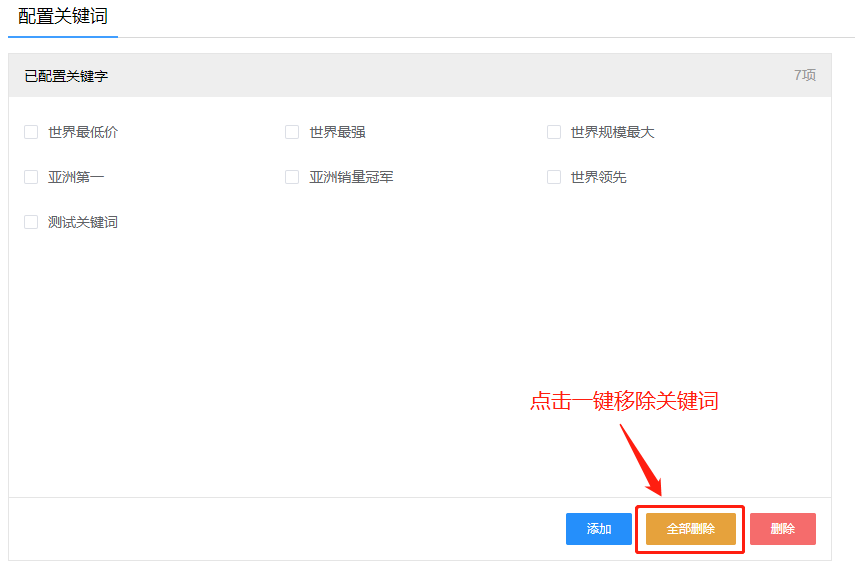Tick the 世界最强 checkbox
This screenshot has height=573, width=855.
tap(292, 132)
